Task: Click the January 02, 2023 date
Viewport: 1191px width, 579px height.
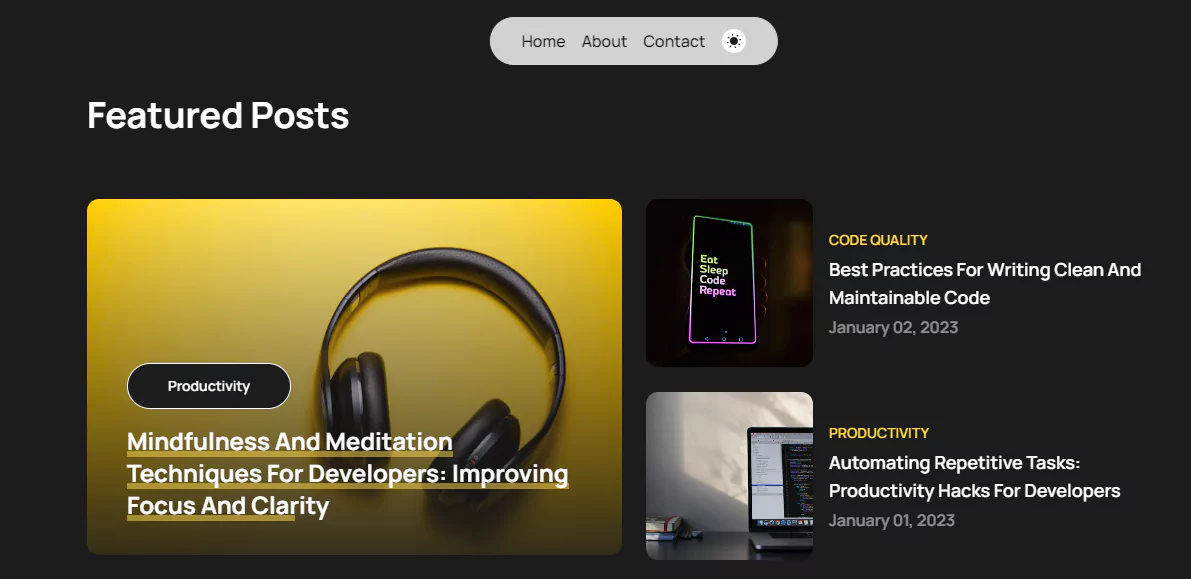Action: [x=892, y=327]
